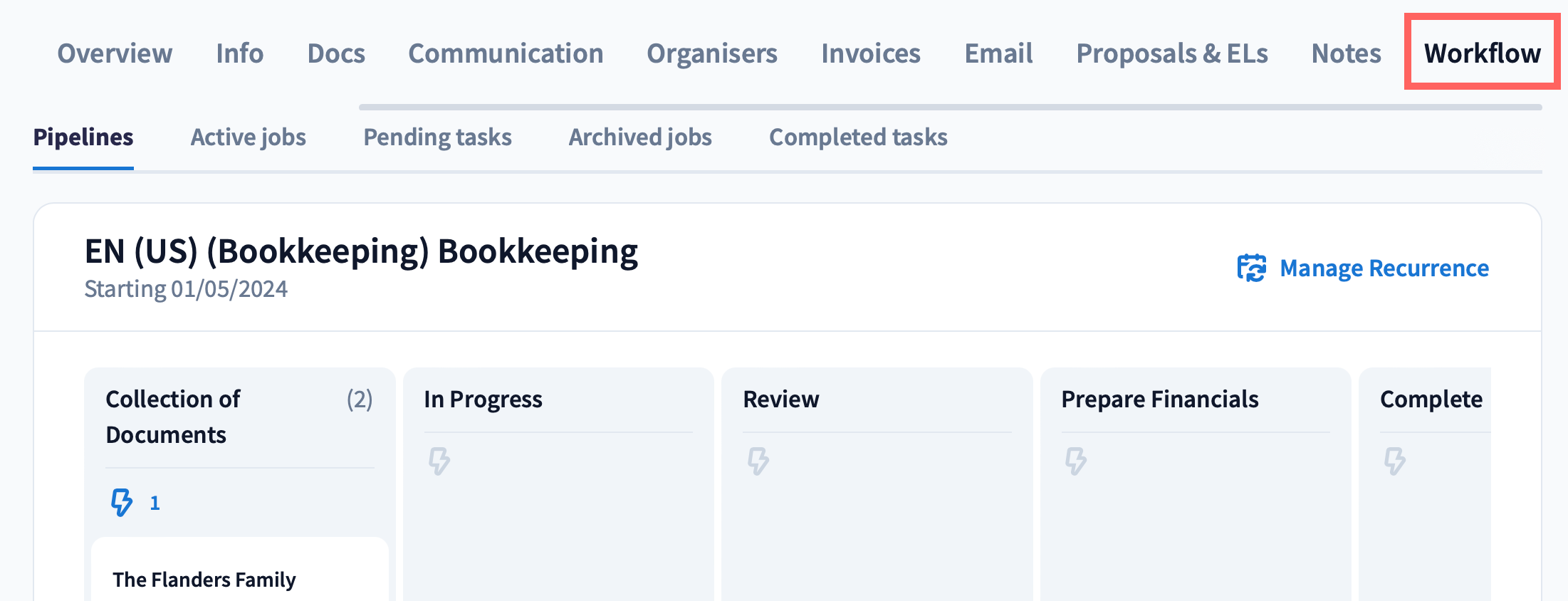View the Archived jobs tab
This screenshot has width=1568, height=601.
(x=640, y=137)
